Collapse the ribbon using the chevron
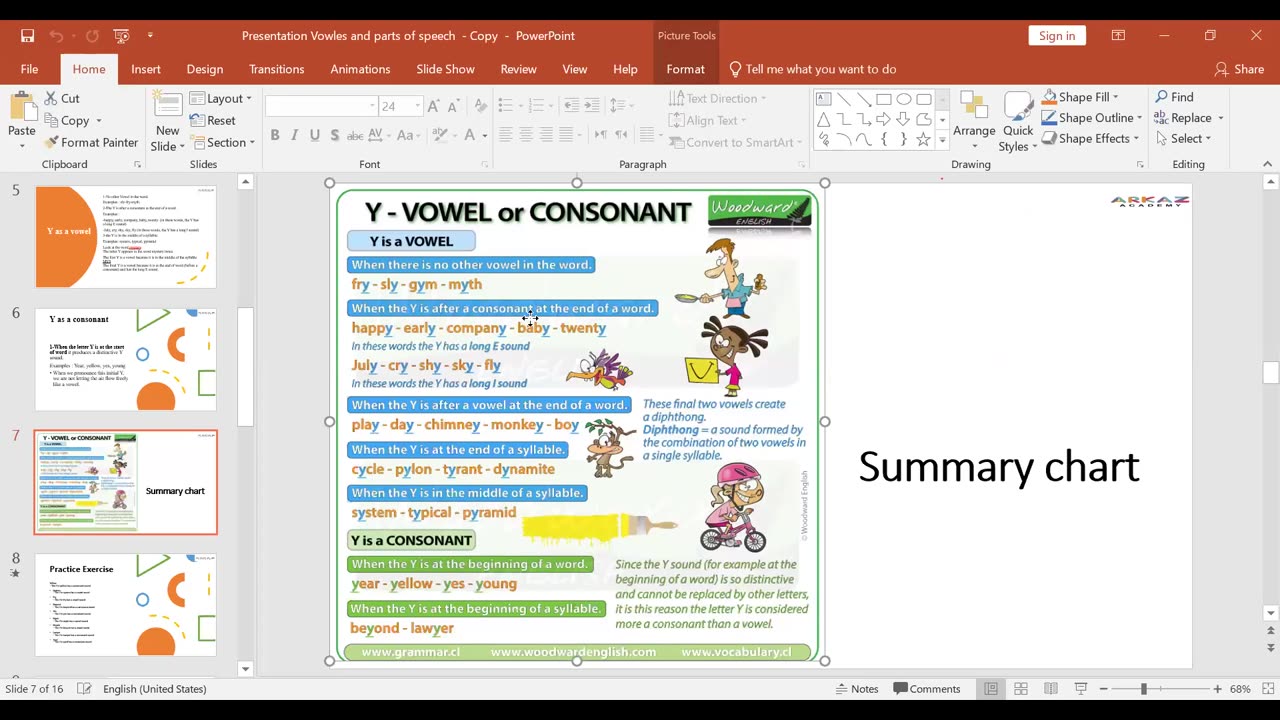 tap(1267, 164)
